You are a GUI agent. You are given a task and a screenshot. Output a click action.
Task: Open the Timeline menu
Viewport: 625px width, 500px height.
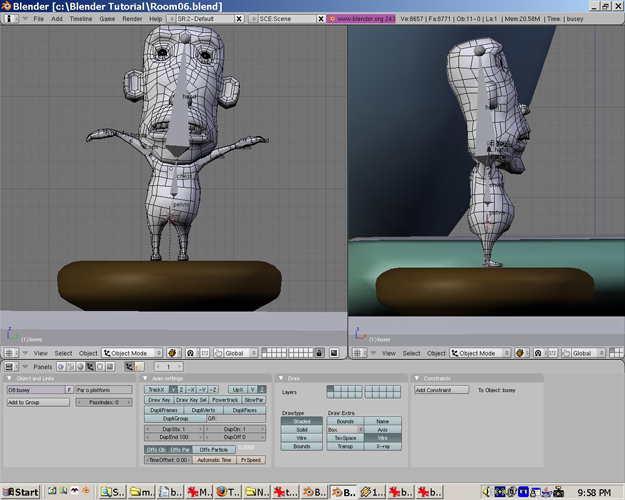coord(80,19)
